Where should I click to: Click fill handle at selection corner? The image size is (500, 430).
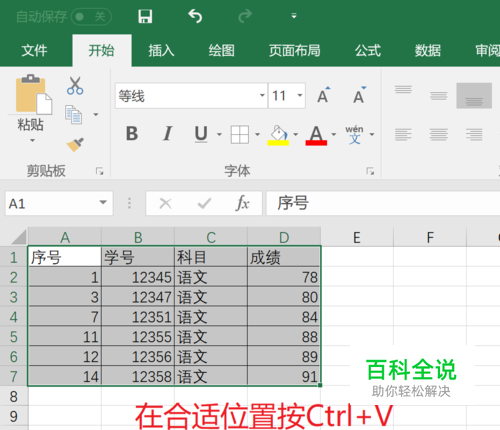coord(320,385)
